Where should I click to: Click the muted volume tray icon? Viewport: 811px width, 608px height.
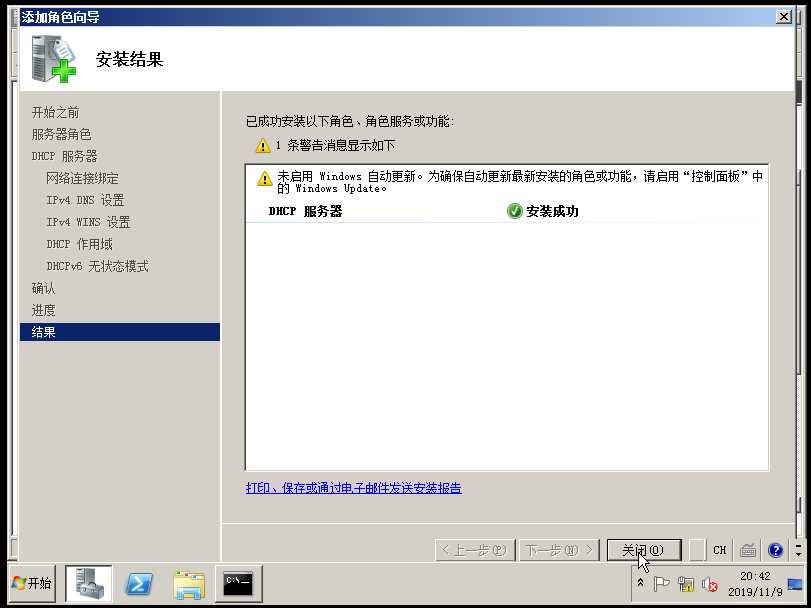click(x=710, y=585)
